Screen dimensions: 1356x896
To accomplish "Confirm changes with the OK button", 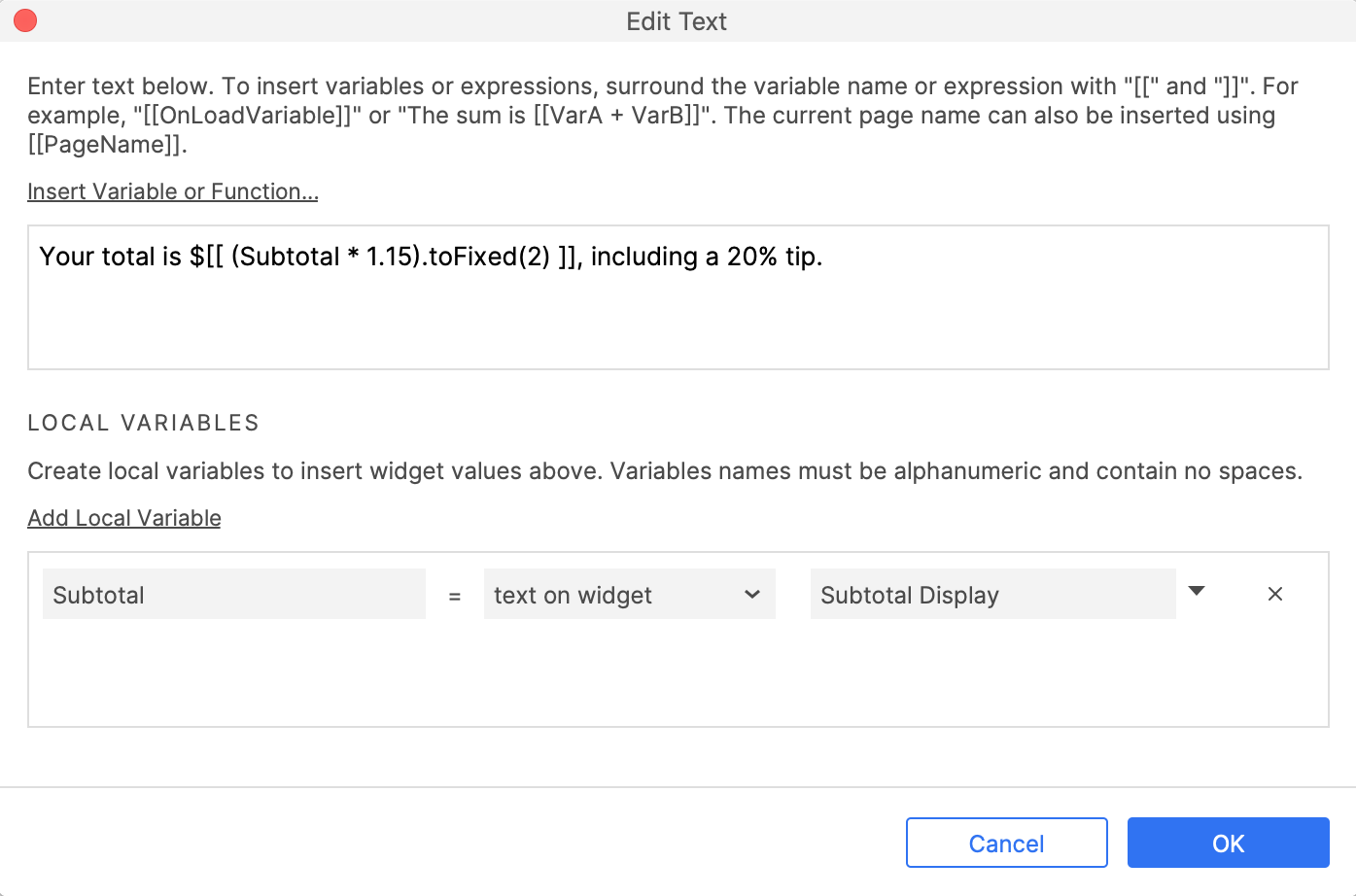I will click(1228, 843).
